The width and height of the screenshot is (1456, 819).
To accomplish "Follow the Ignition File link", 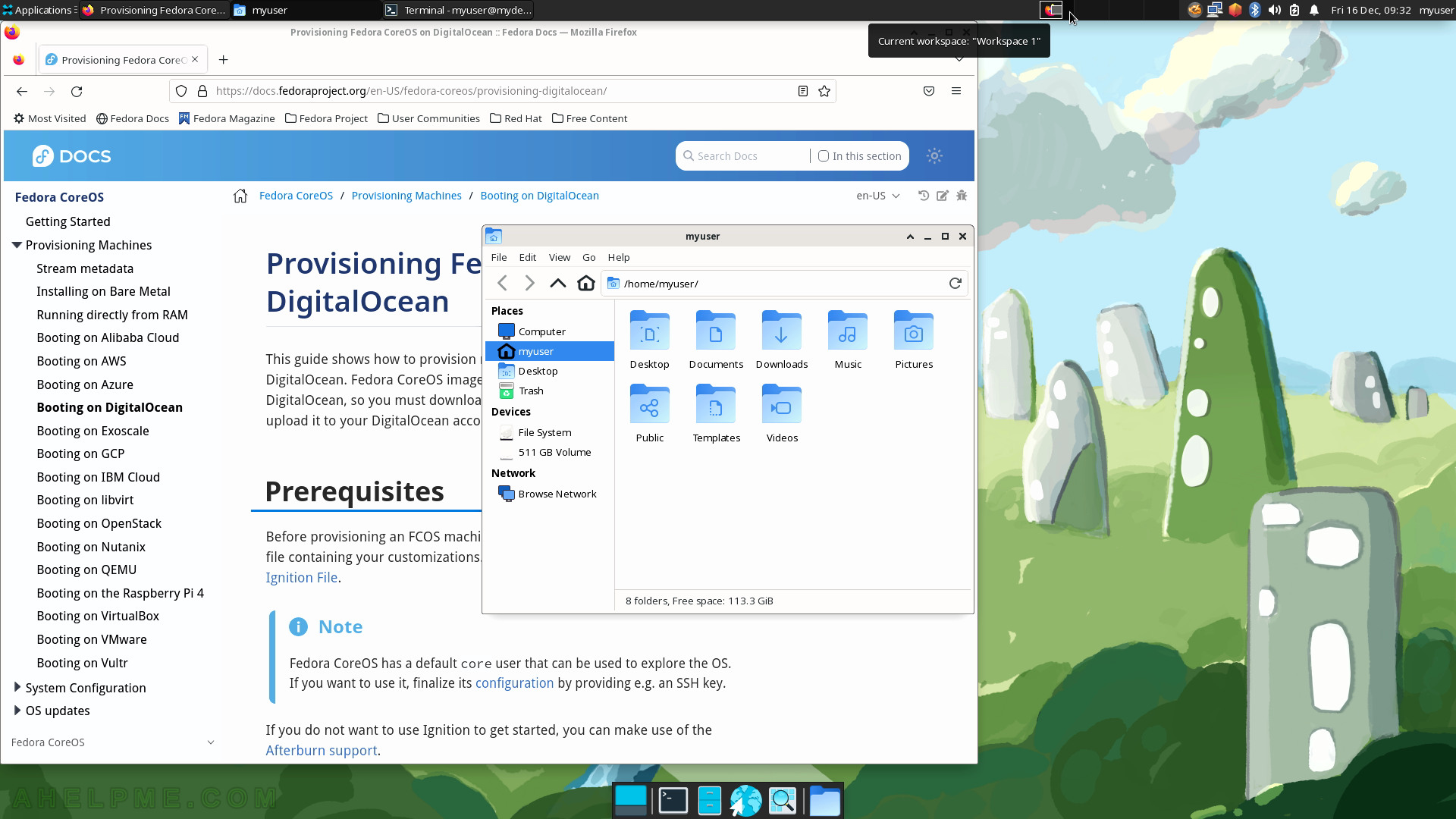I will point(301,577).
